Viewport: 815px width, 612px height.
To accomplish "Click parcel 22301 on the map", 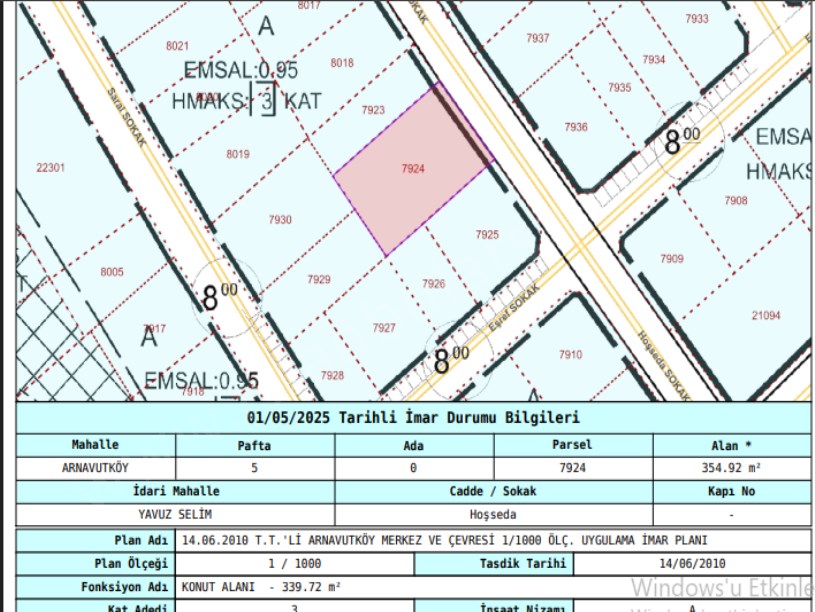I will [49, 168].
